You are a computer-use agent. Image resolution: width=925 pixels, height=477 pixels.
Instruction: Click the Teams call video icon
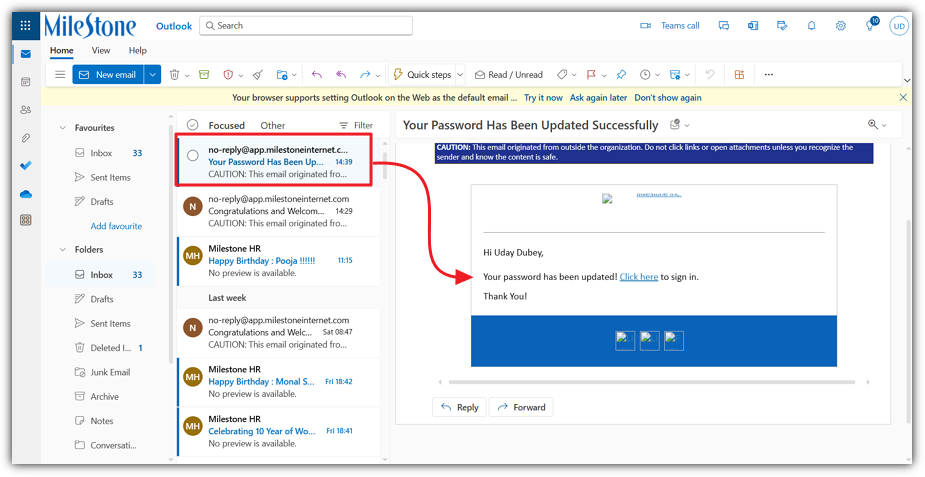coord(645,26)
